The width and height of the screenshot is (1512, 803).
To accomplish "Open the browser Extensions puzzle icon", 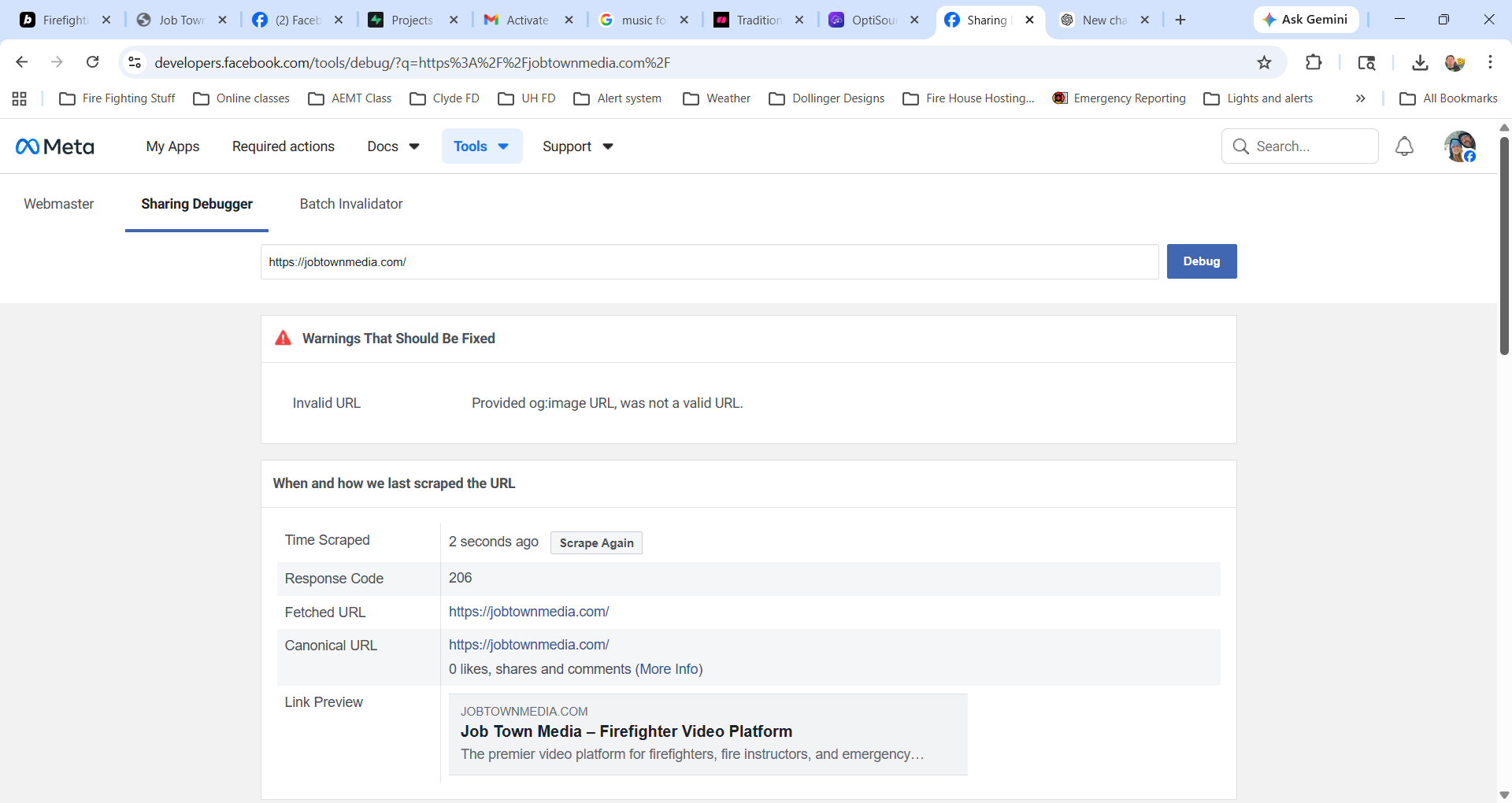I will coord(1314,63).
